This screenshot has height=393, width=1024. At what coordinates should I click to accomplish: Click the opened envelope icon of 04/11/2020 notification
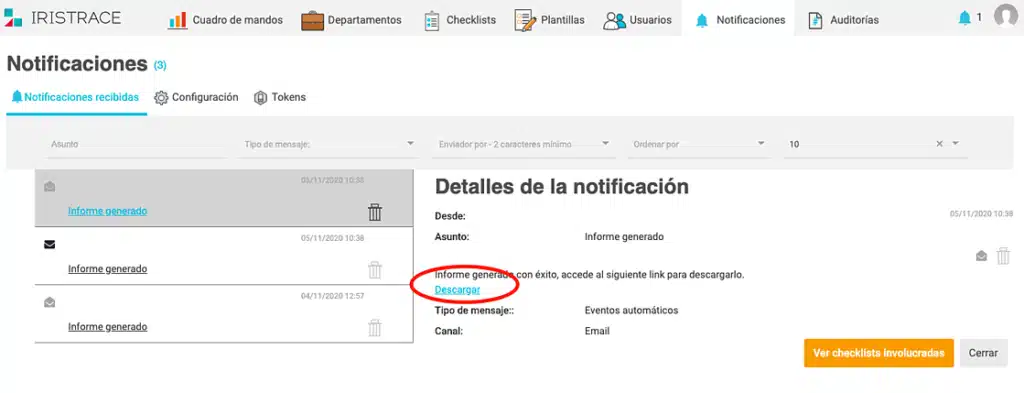(x=50, y=302)
